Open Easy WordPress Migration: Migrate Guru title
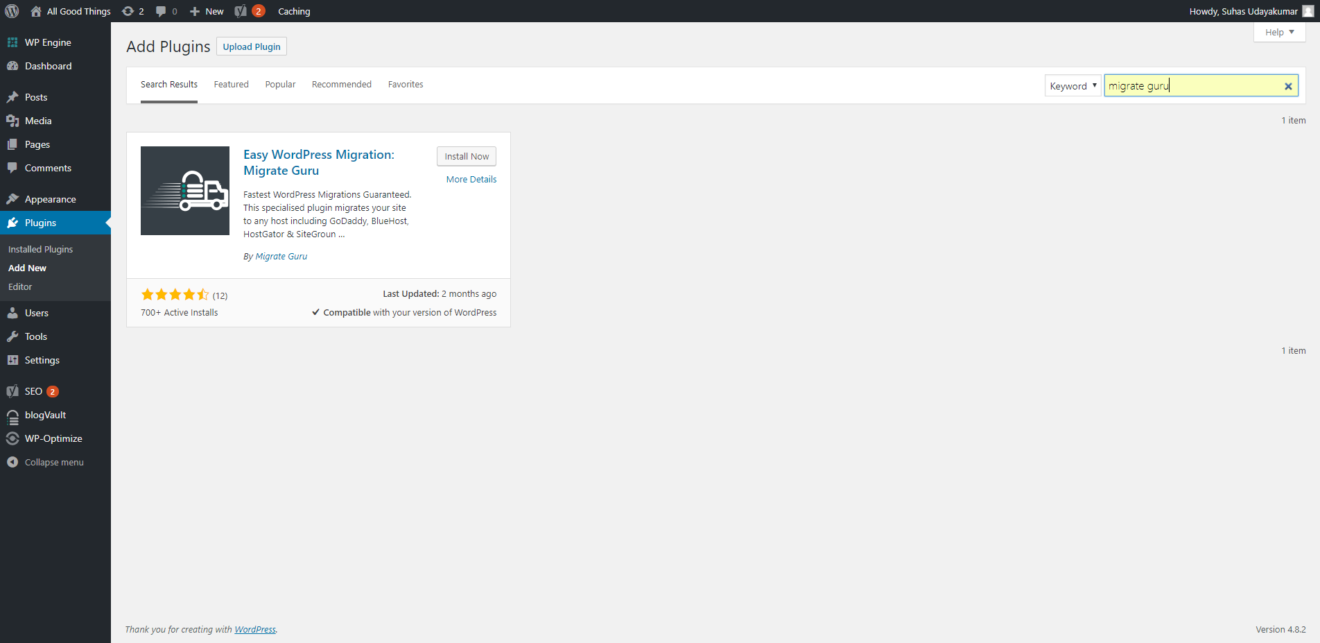The height and width of the screenshot is (643, 1320). 319,163
